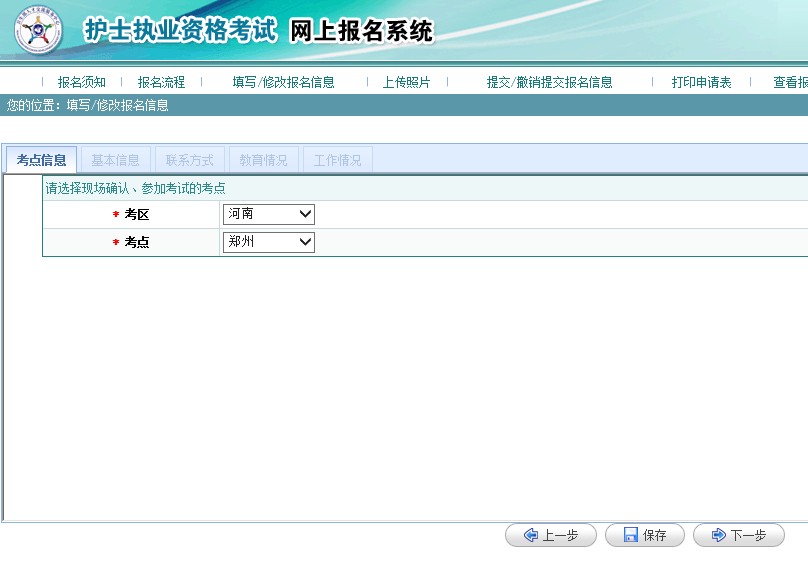Switch to the 教育情况 tab

click(263, 160)
